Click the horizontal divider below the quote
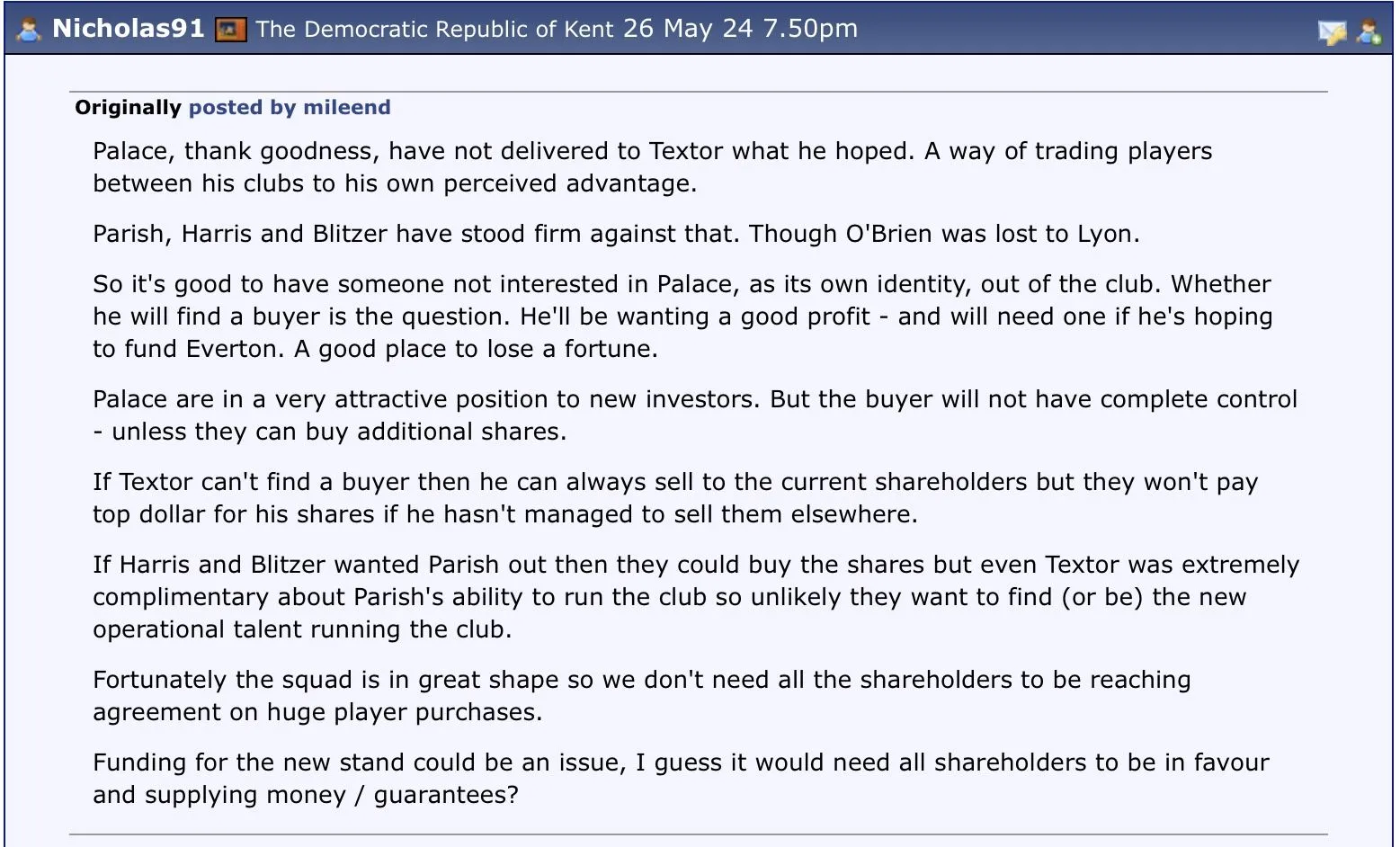The height and width of the screenshot is (847, 1400). click(x=698, y=834)
